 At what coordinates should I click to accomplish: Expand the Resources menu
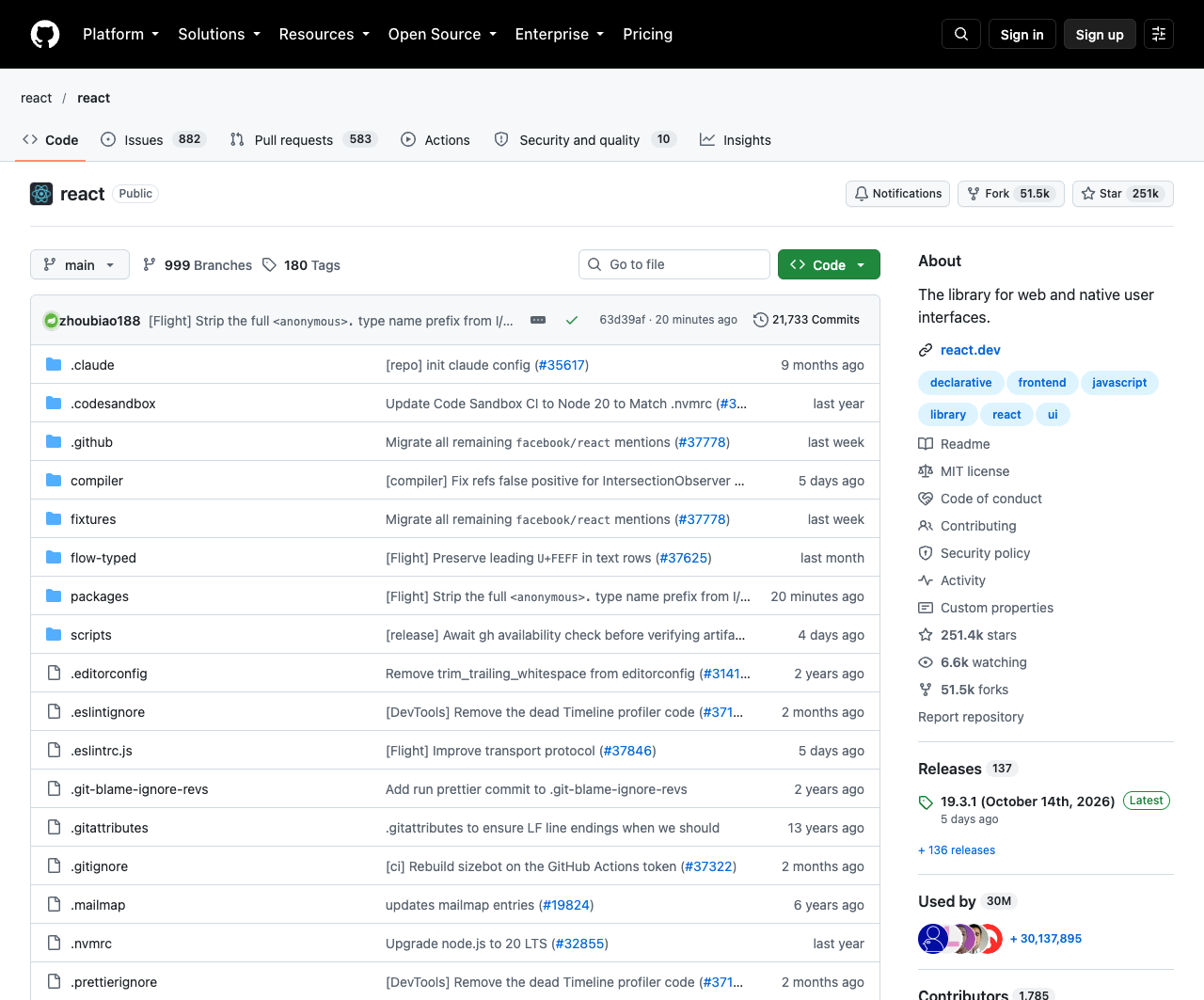click(x=325, y=34)
